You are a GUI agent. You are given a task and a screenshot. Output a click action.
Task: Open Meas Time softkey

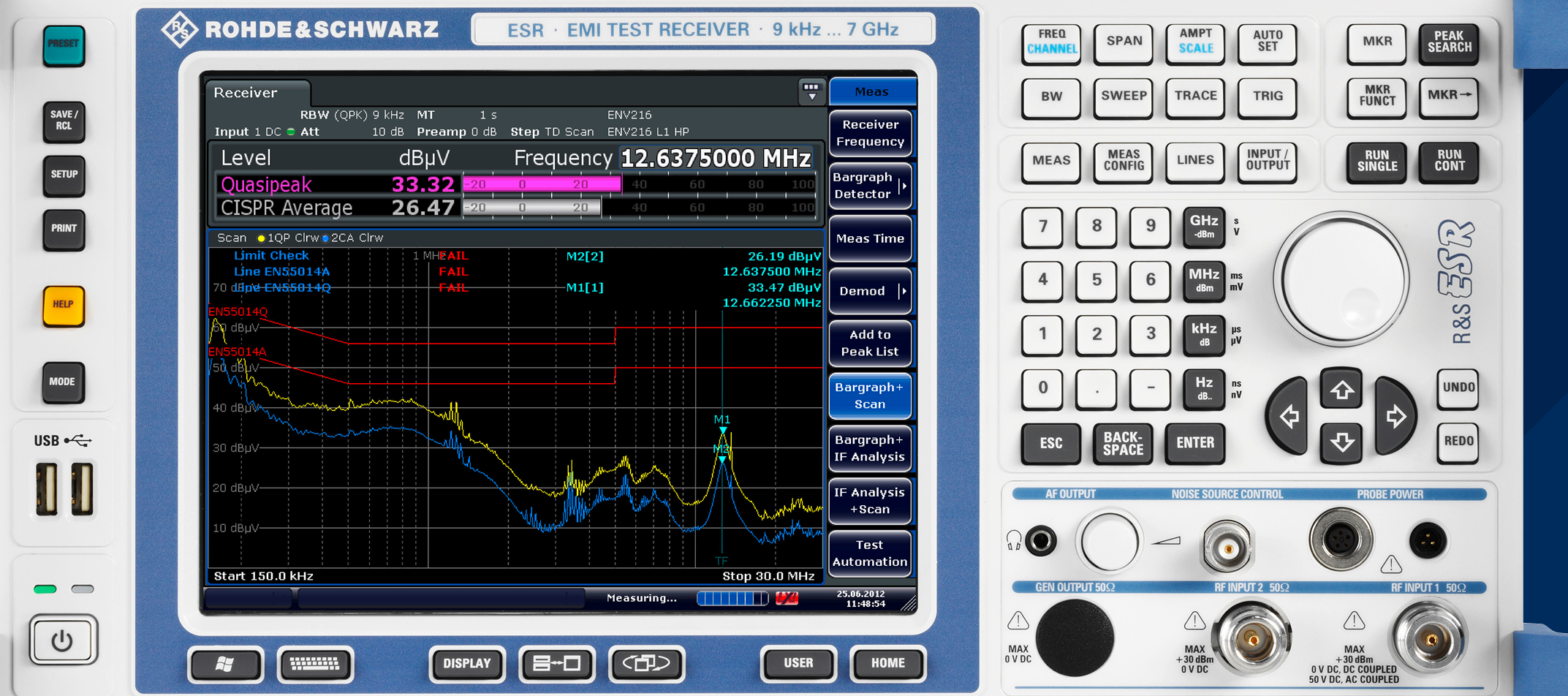[x=870, y=238]
